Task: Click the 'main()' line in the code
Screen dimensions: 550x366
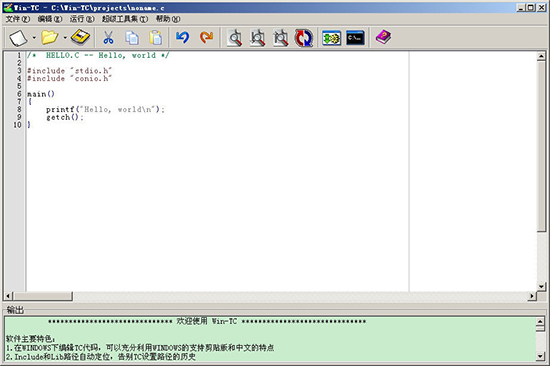Action: click(x=41, y=94)
